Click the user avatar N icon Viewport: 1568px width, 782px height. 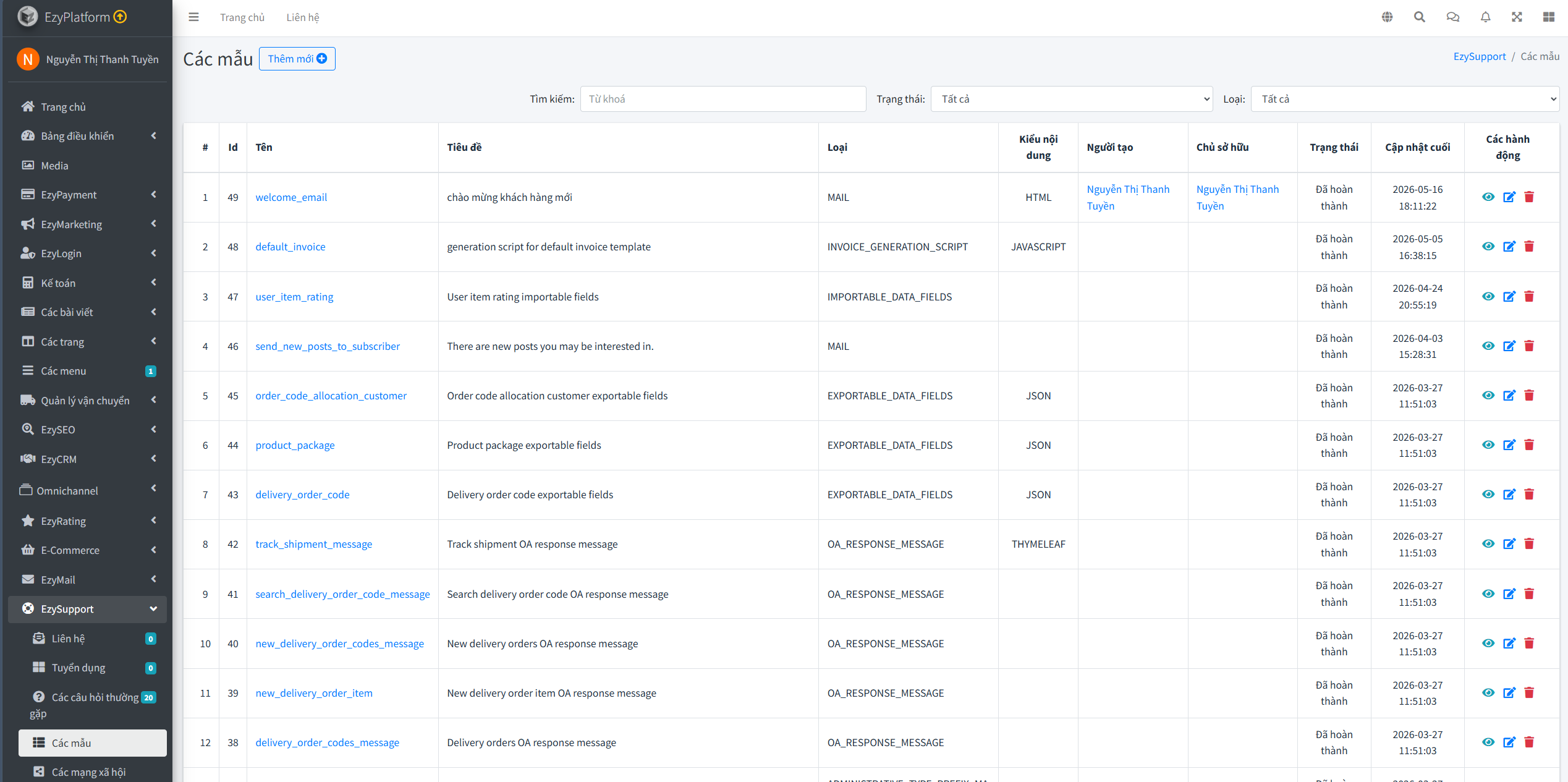(x=28, y=59)
